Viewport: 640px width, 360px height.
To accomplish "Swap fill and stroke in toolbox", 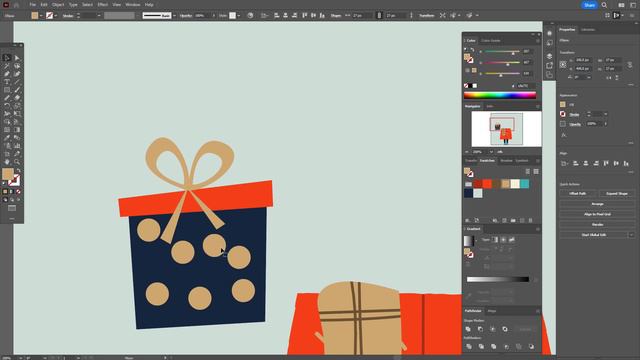I will [19, 170].
